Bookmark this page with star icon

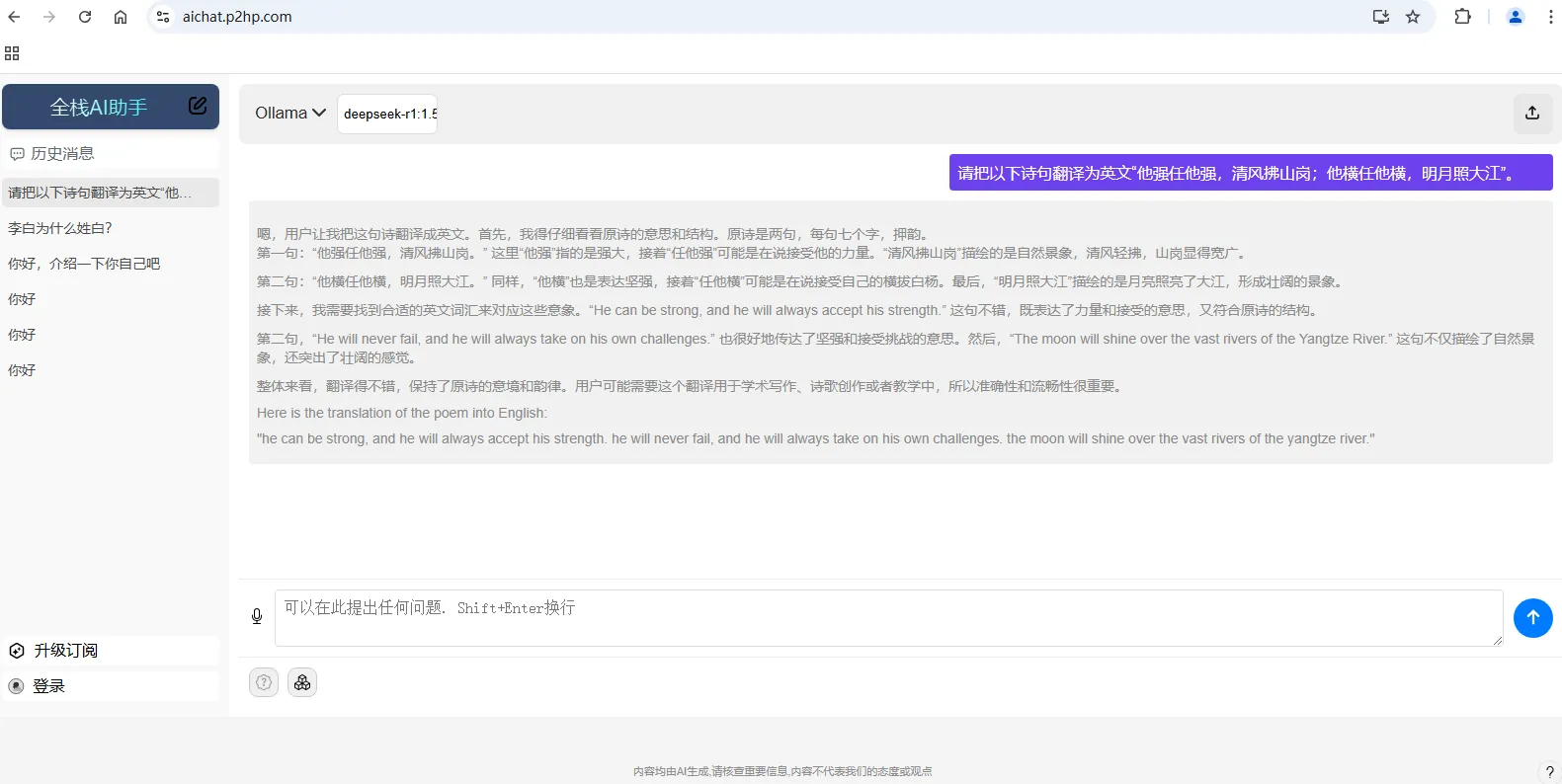coord(1413,17)
